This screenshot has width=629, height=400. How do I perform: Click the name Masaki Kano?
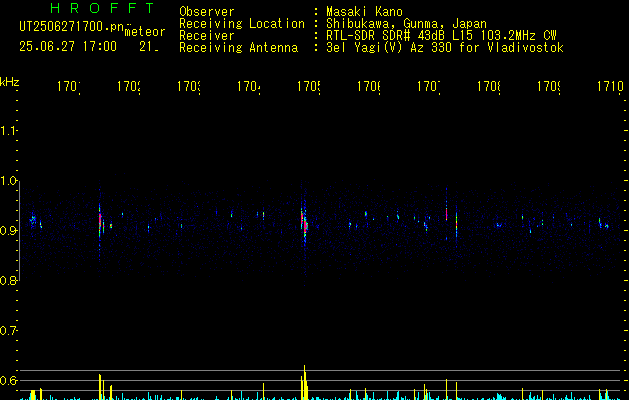tap(364, 12)
